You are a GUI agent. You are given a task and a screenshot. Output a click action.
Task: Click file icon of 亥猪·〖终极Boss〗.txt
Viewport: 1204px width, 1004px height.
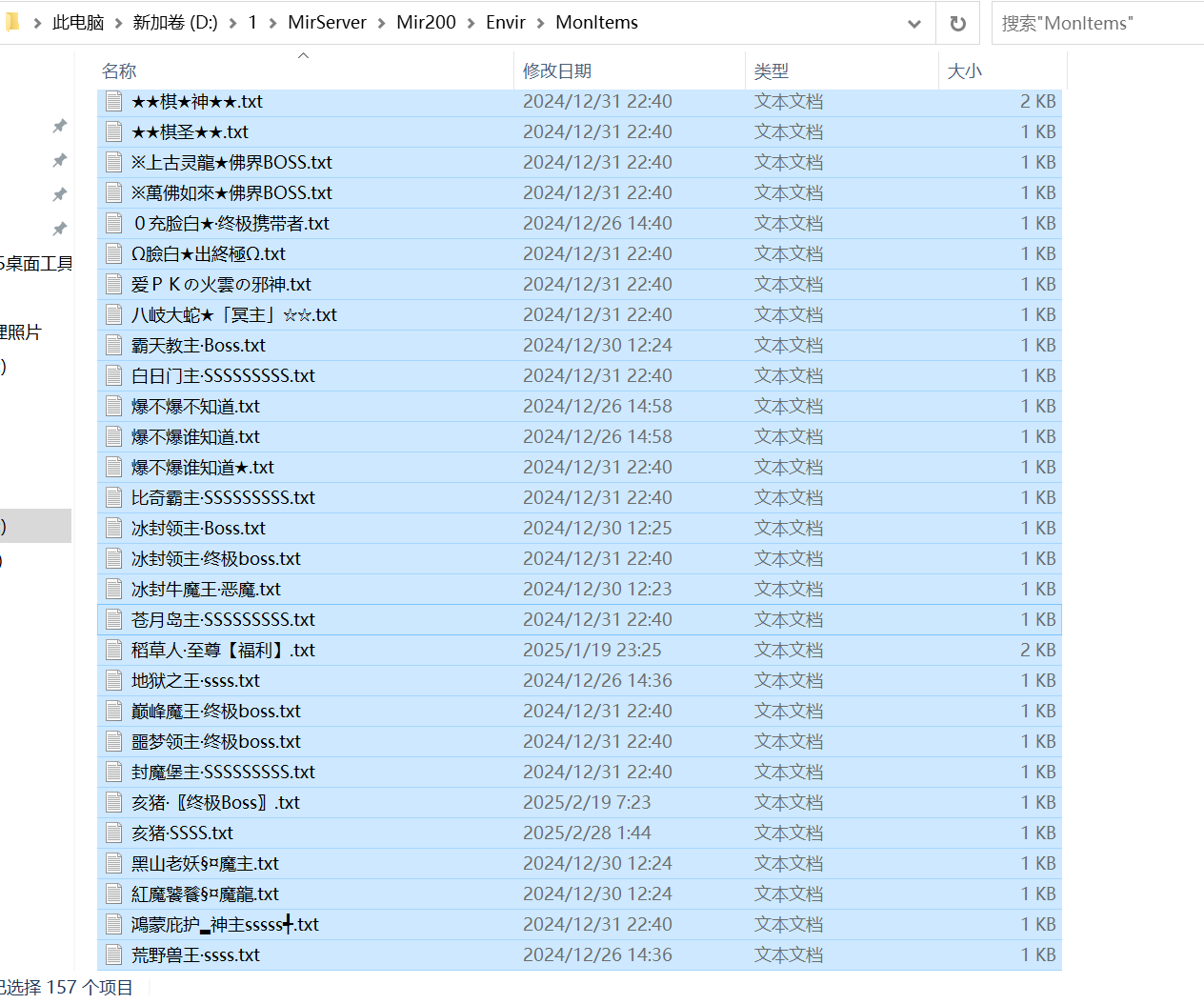pyautogui.click(x=114, y=802)
